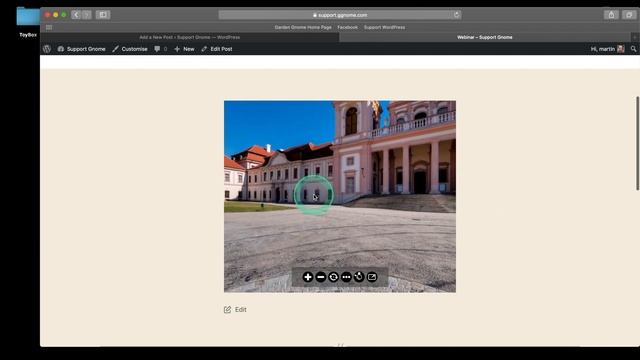
Task: Zoom out with the panorama minus icon
Action: 321,277
